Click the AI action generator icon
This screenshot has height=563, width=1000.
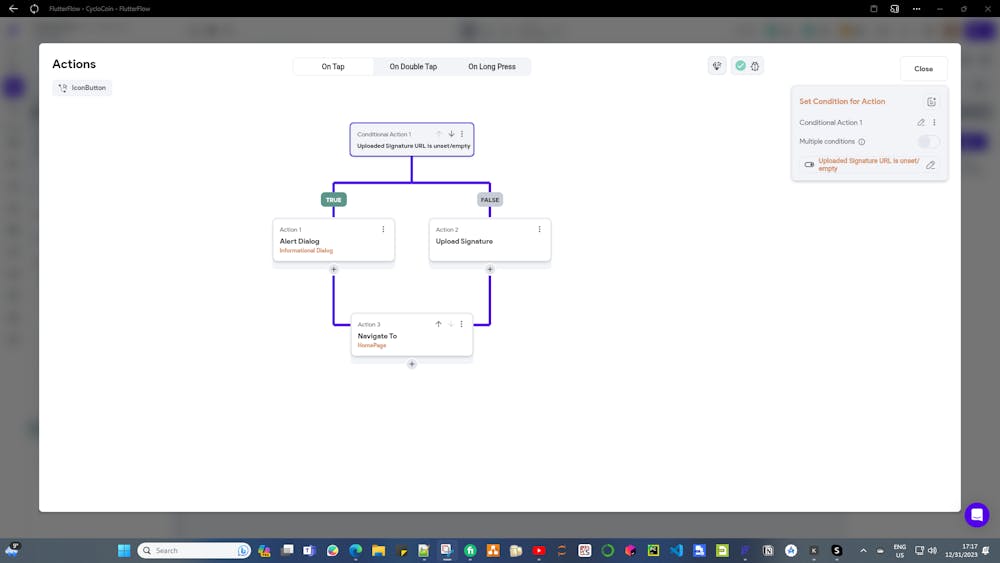click(717, 66)
